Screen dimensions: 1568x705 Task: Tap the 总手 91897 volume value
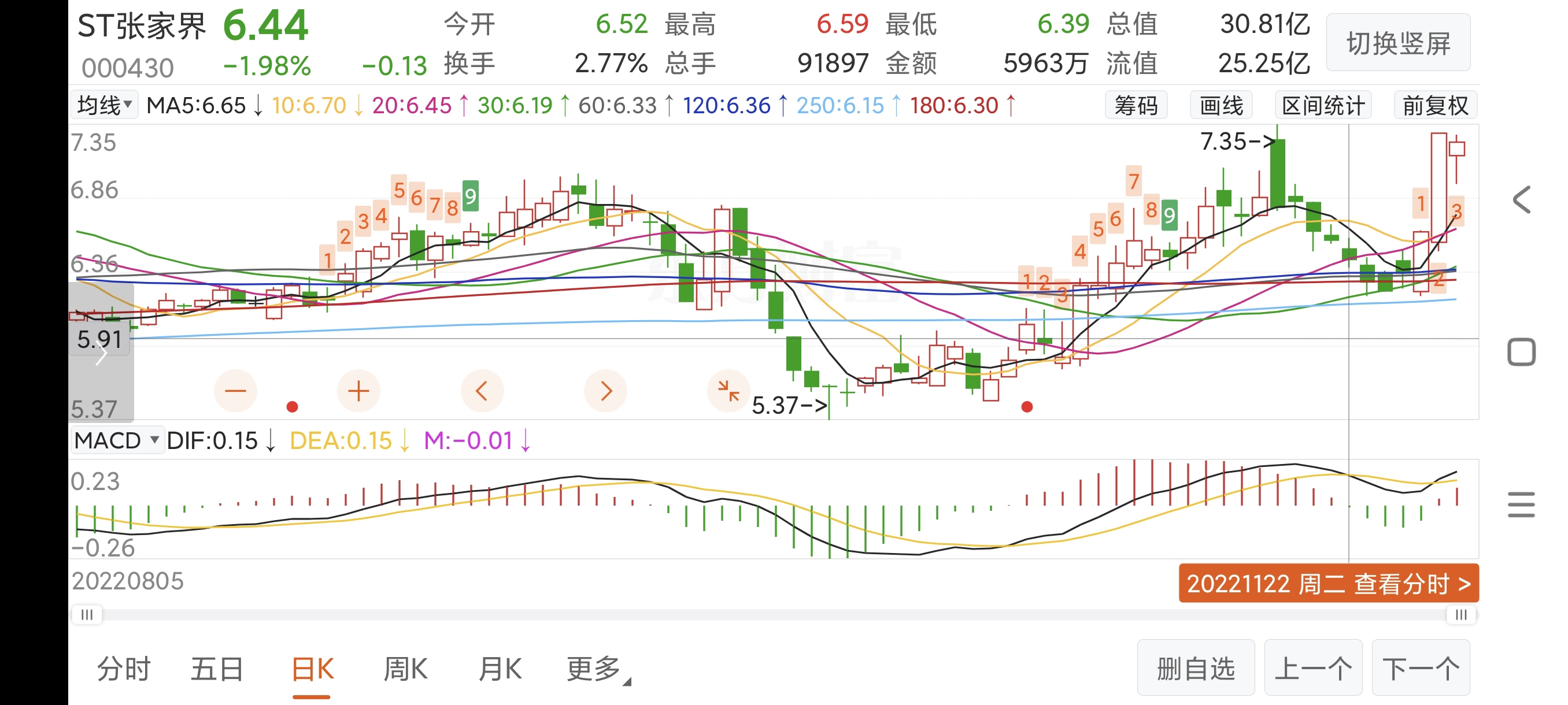pyautogui.click(x=766, y=63)
